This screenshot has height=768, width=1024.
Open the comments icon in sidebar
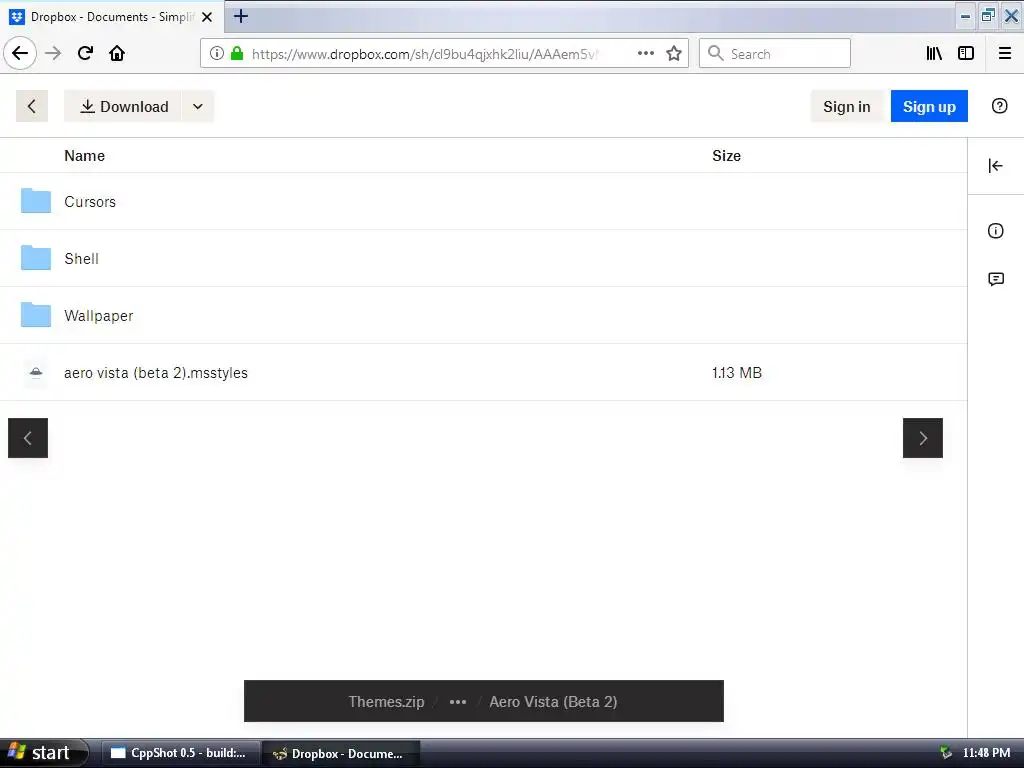[x=995, y=280]
